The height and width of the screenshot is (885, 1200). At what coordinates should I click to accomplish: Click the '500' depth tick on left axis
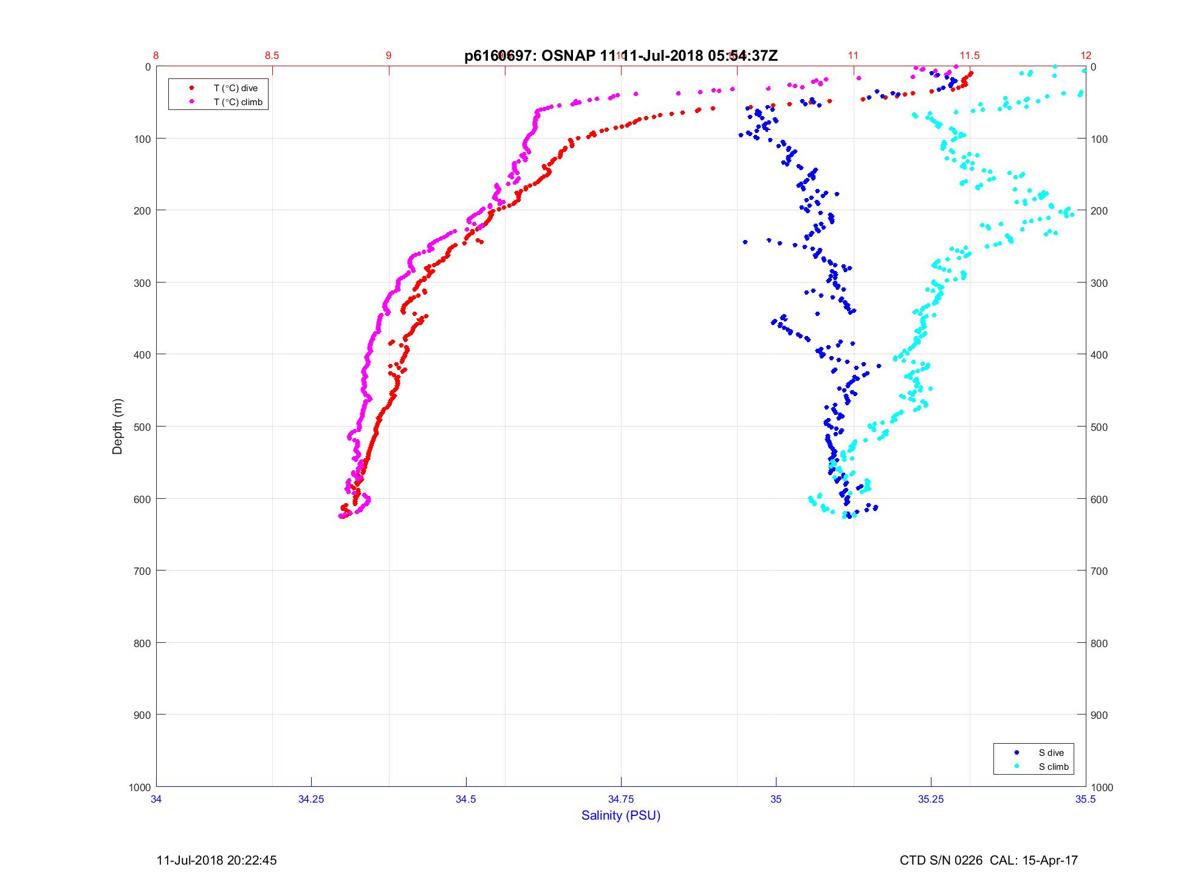[141, 427]
